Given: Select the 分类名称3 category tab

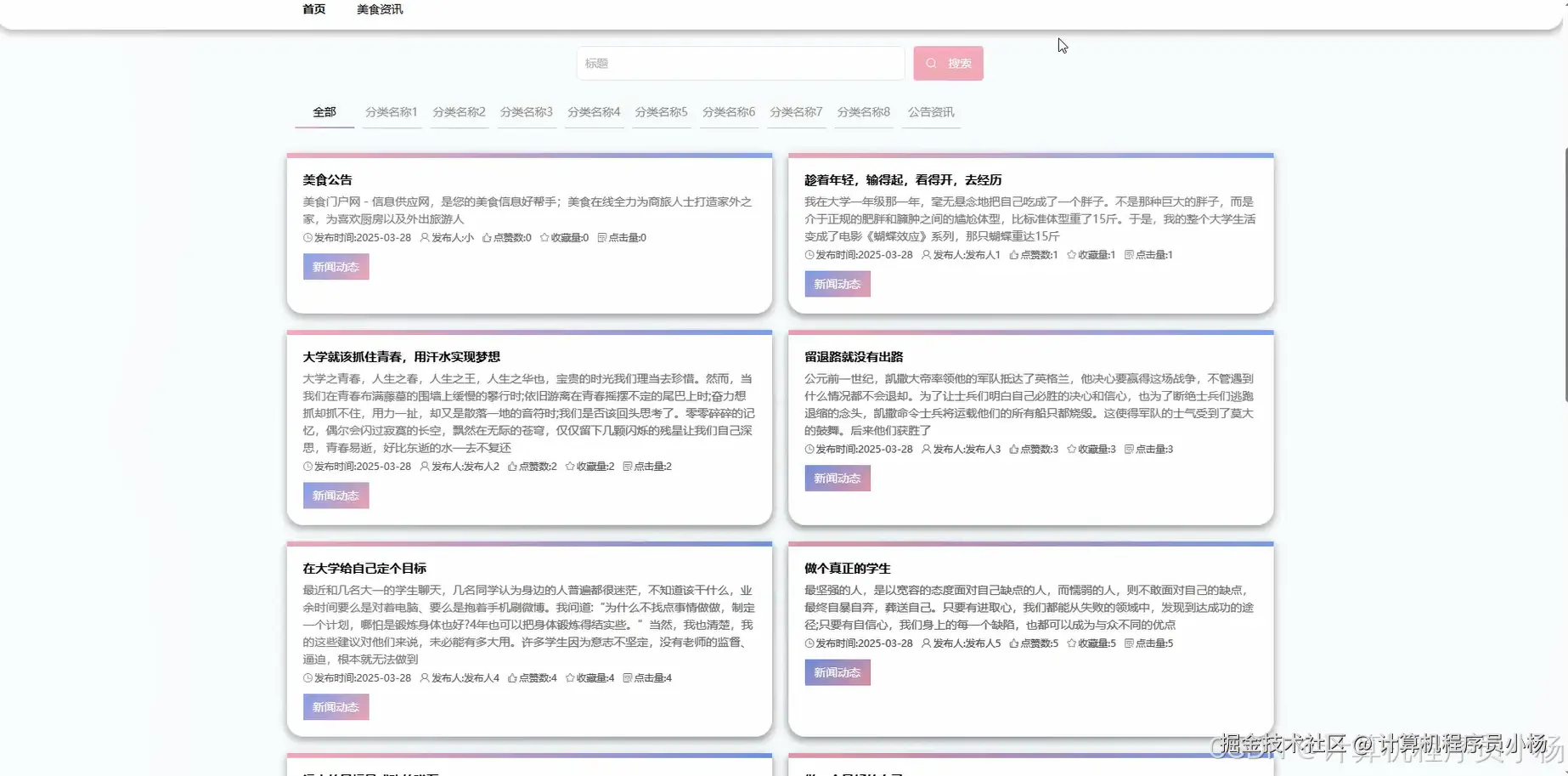Looking at the screenshot, I should coord(526,111).
